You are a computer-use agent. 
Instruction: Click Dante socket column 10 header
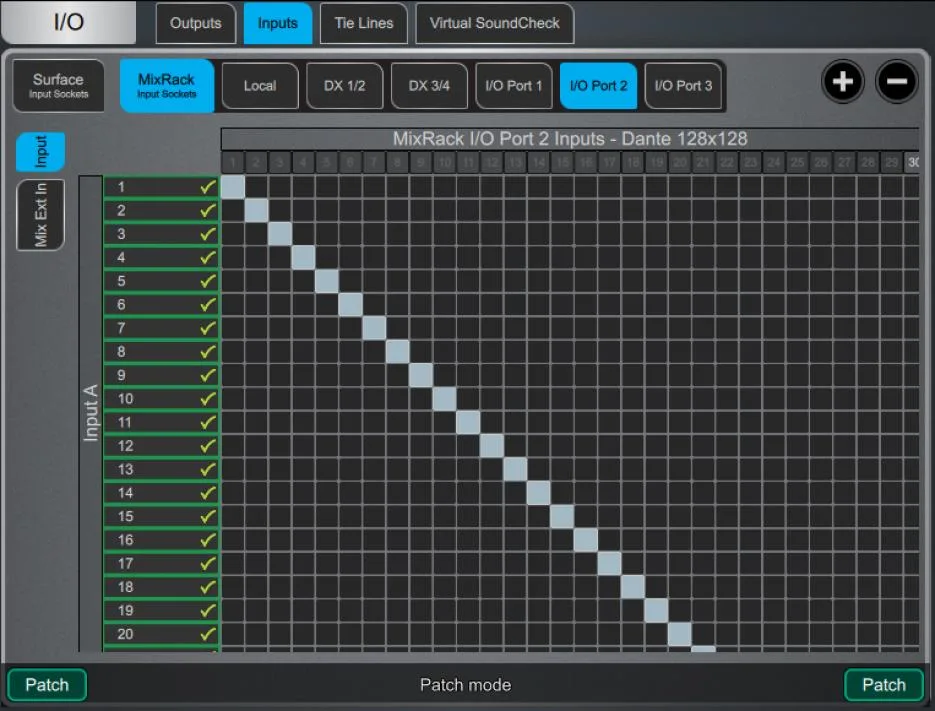(x=444, y=162)
